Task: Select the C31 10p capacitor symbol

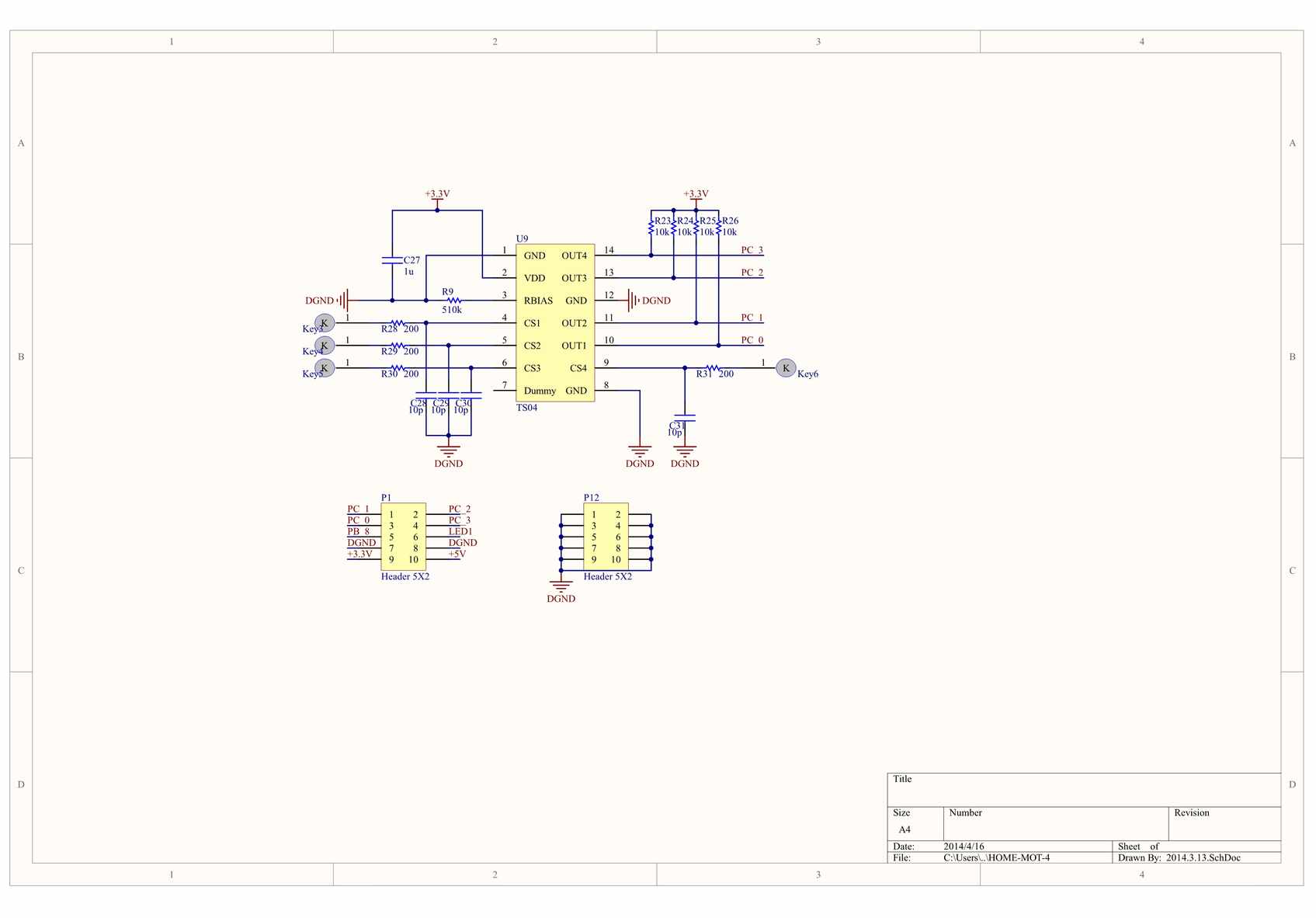Action: pos(685,418)
